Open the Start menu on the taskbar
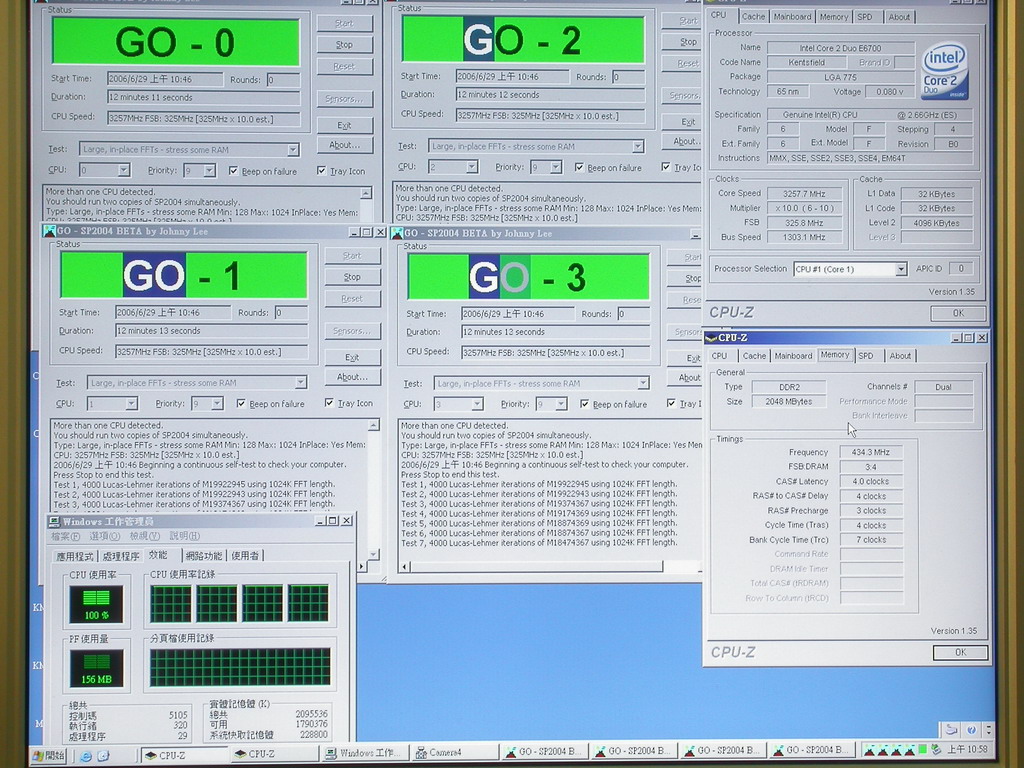 pos(49,755)
